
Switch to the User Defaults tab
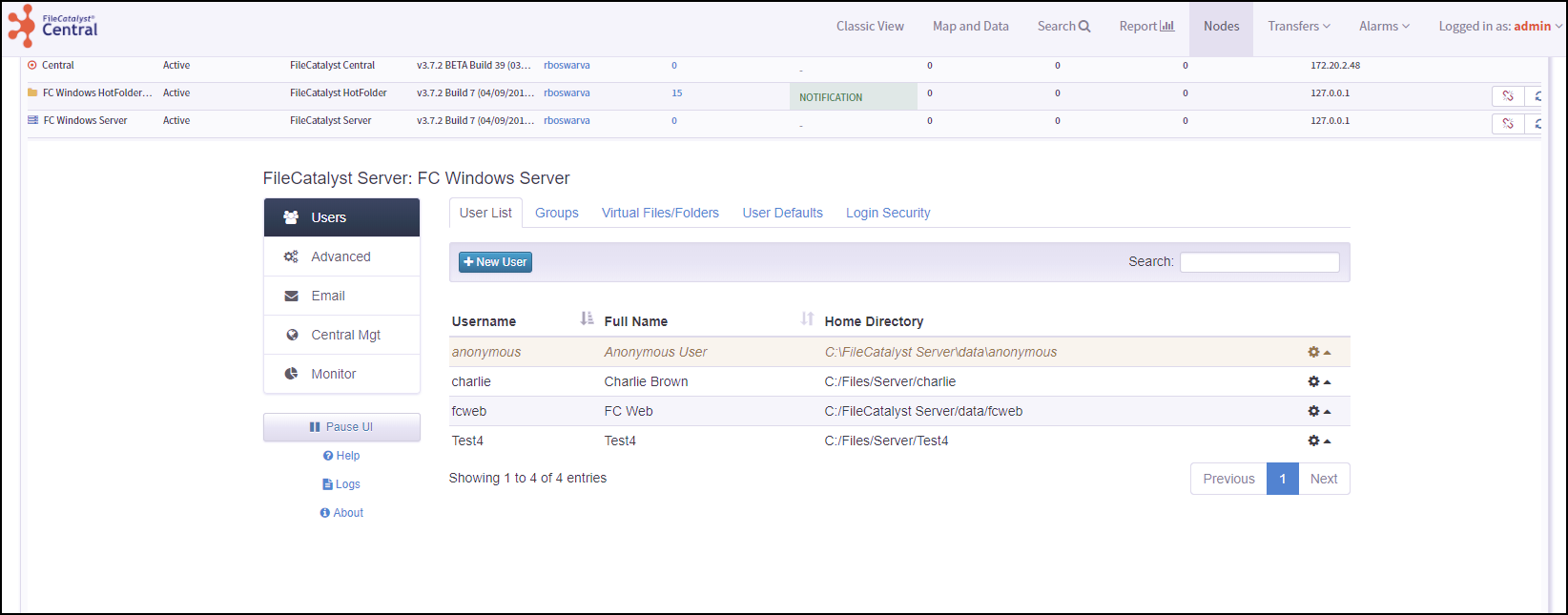click(783, 213)
